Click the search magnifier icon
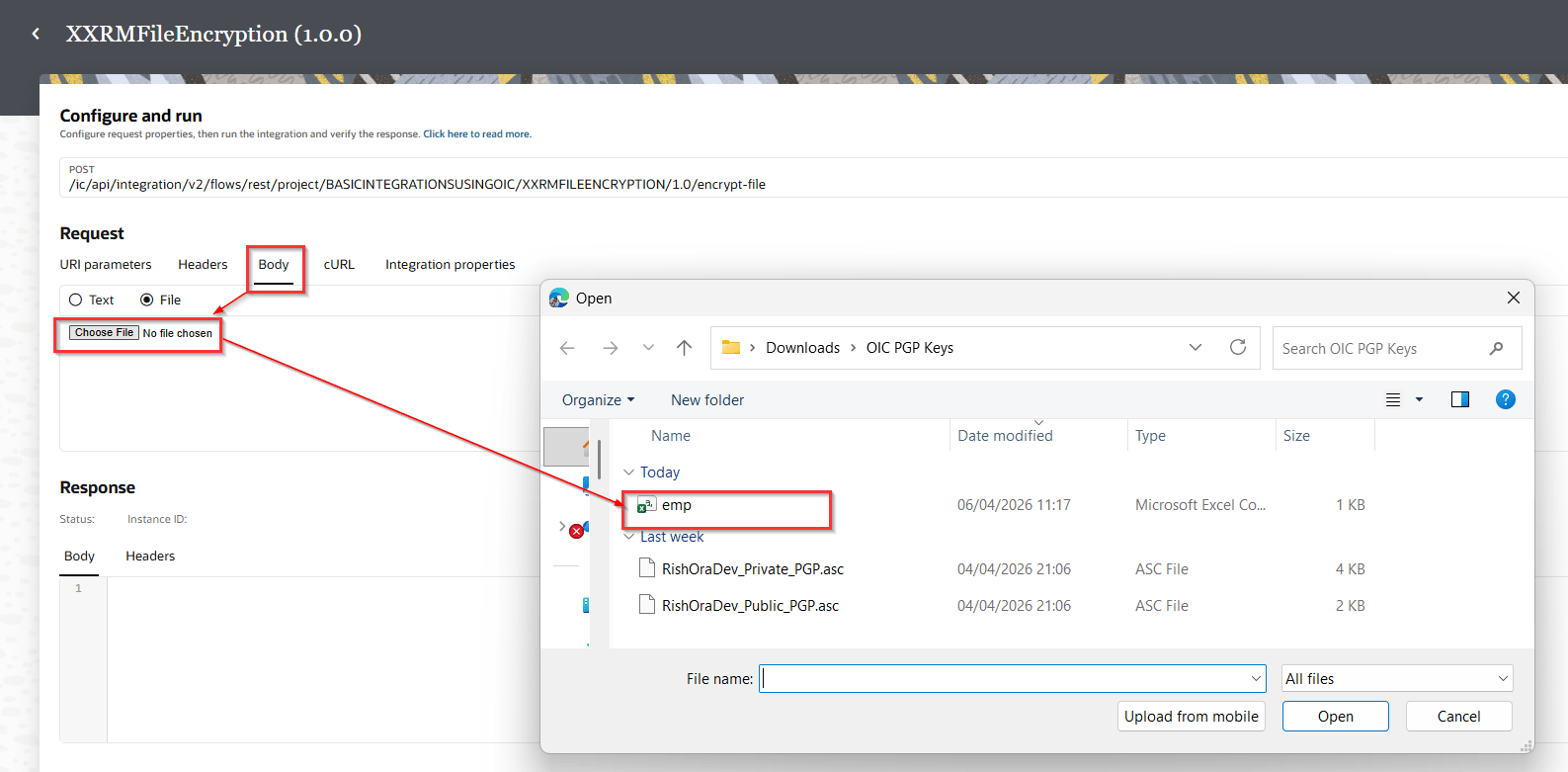 coord(1496,348)
